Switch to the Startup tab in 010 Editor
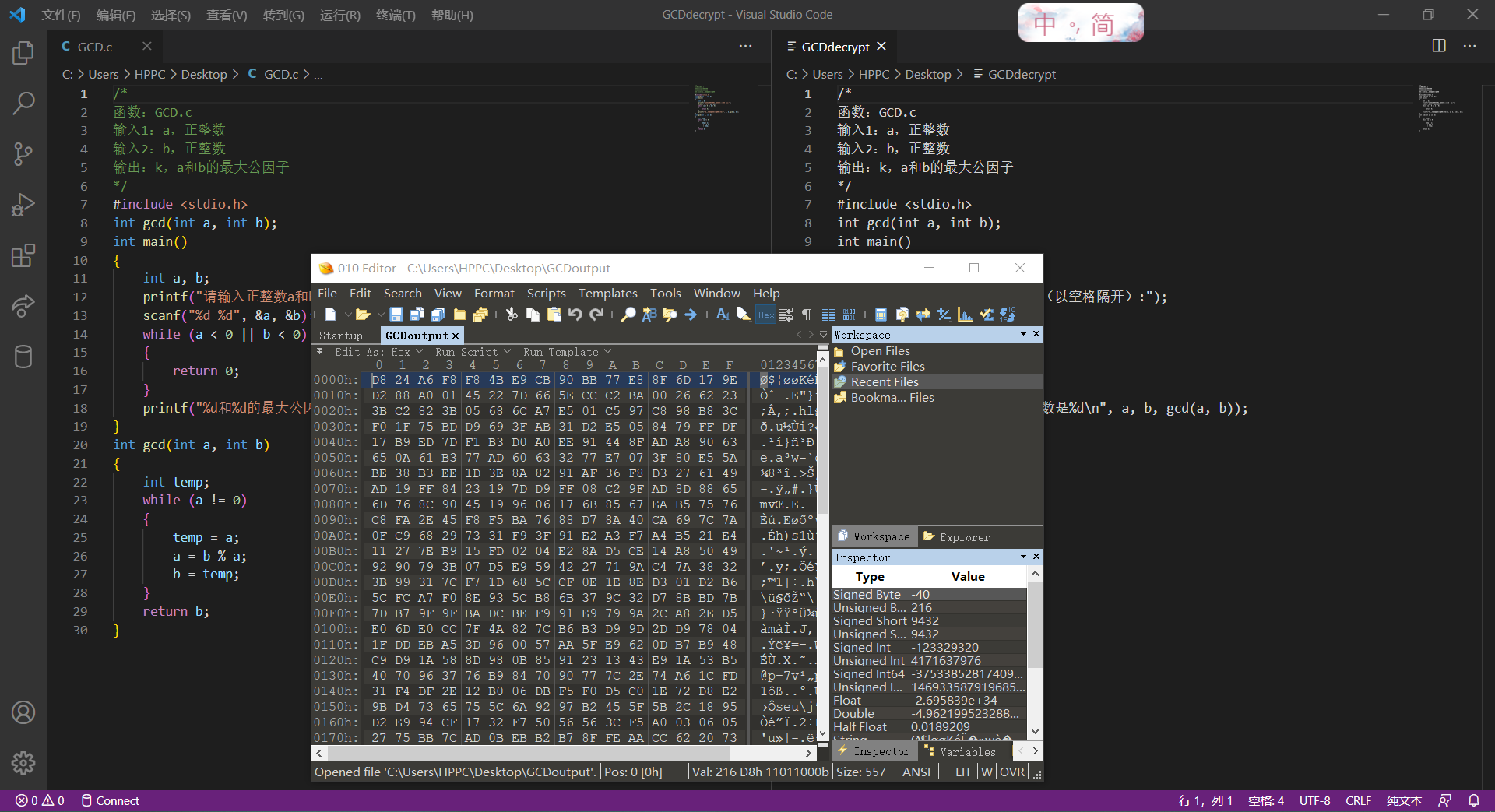Screen dimensions: 1495x812 point(341,336)
